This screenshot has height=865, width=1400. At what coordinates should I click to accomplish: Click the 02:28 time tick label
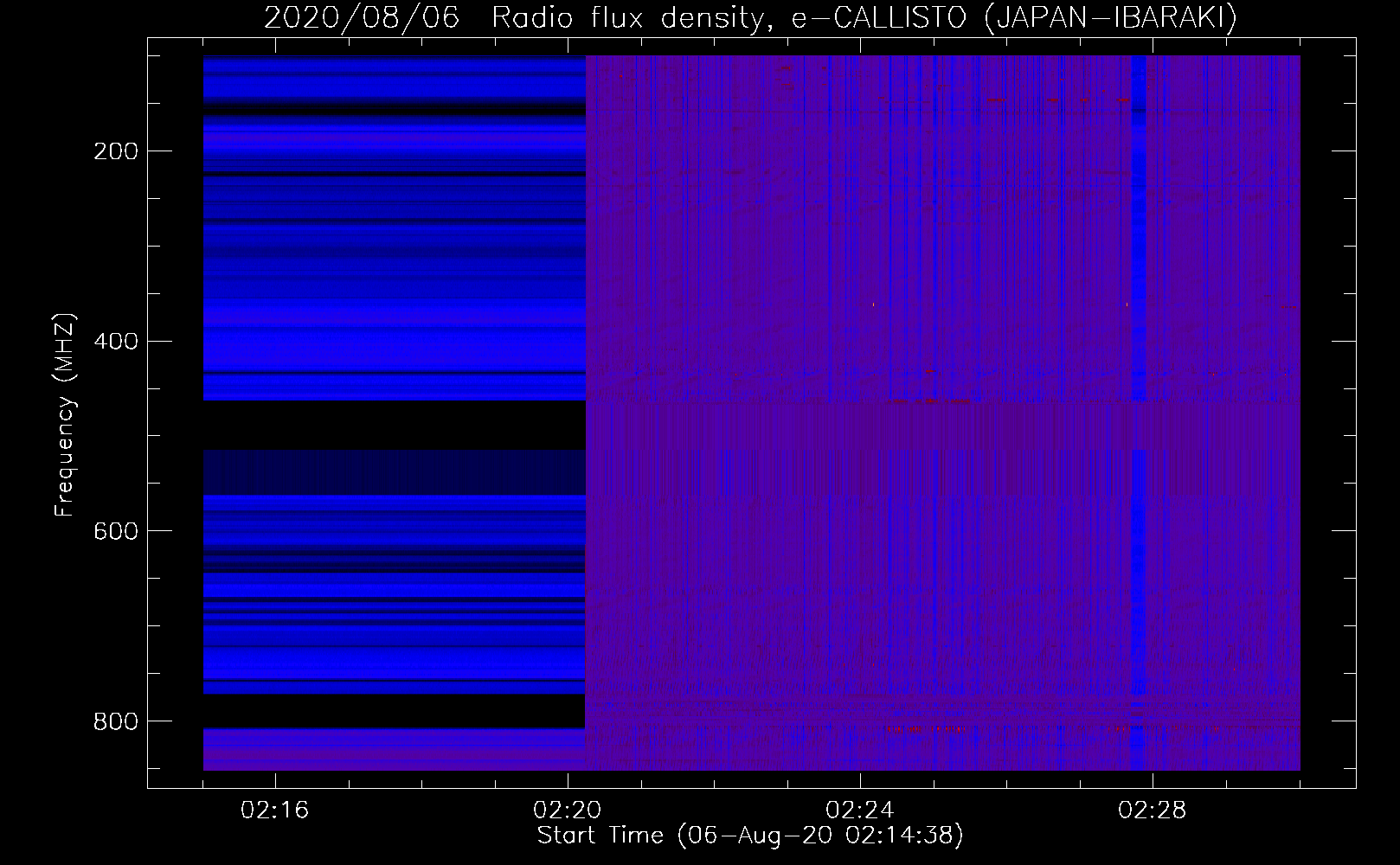pos(1153,810)
